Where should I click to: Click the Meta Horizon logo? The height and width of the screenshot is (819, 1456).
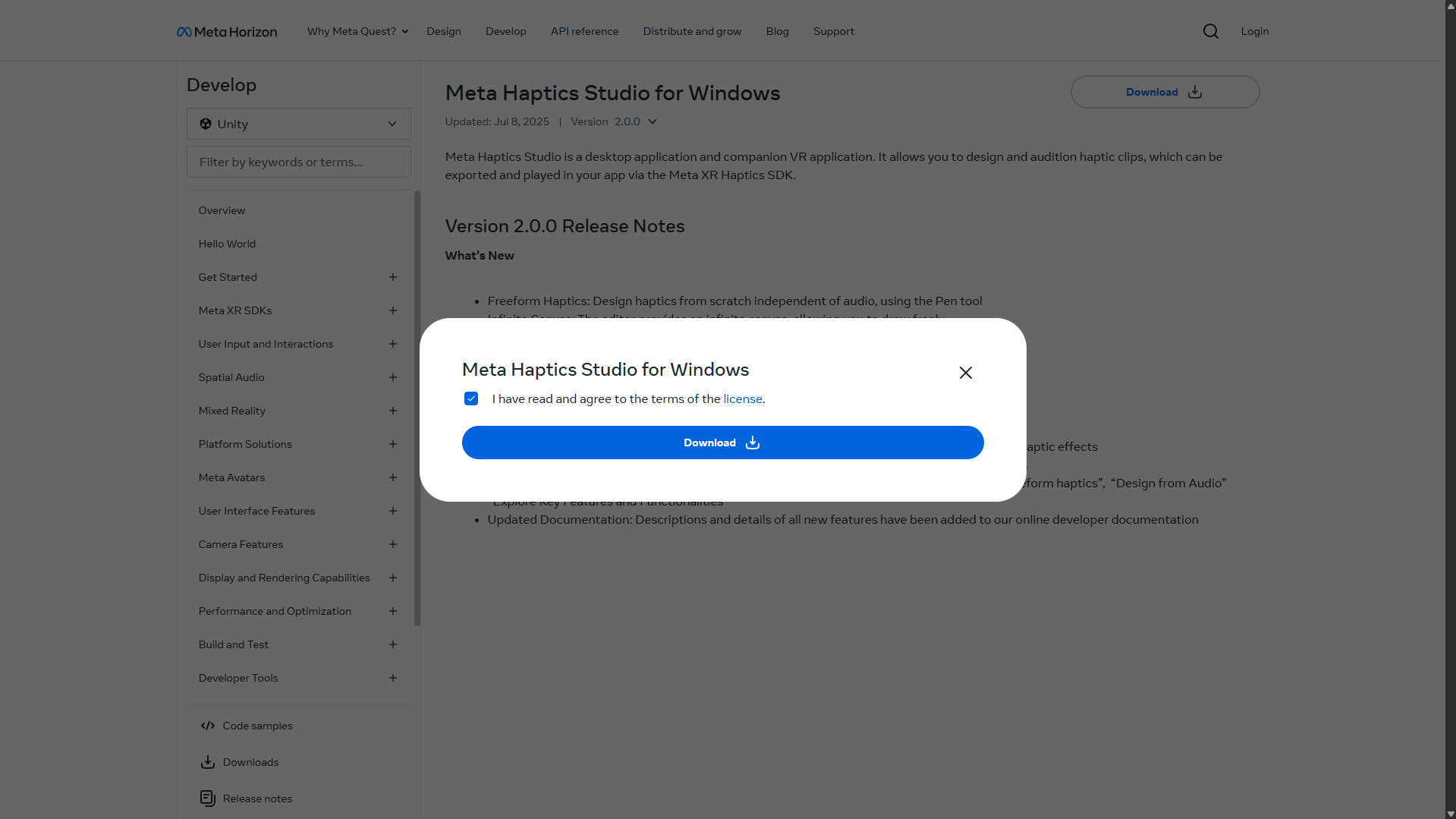pyautogui.click(x=227, y=32)
